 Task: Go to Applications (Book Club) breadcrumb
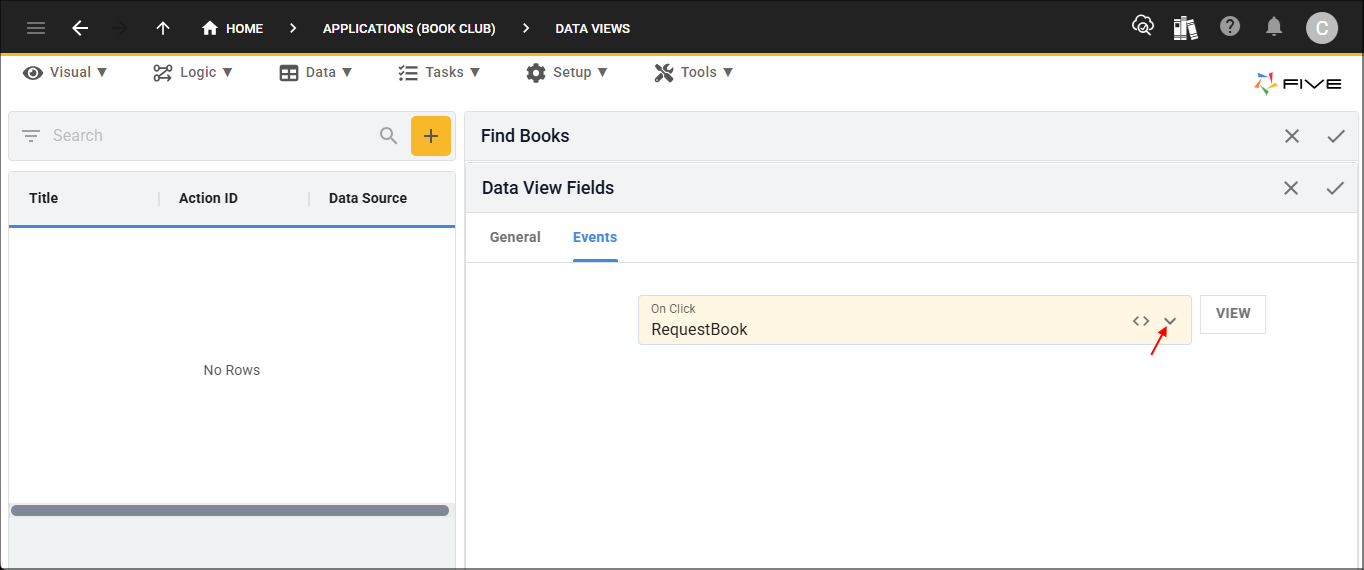pos(409,28)
